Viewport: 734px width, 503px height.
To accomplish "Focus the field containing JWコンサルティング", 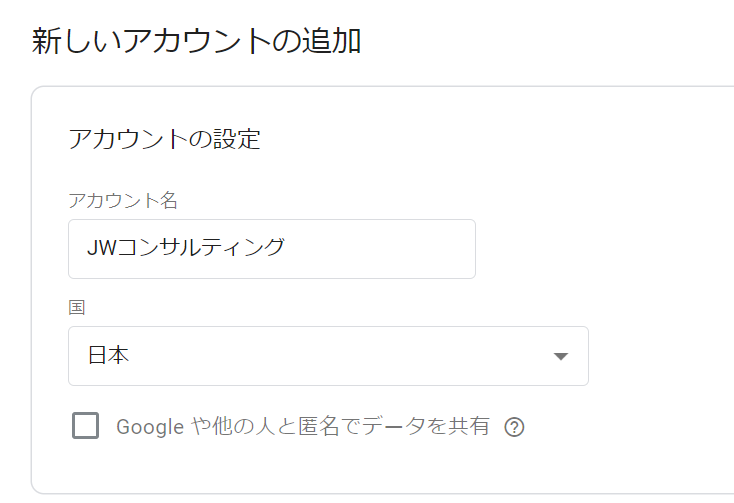I will [x=271, y=249].
